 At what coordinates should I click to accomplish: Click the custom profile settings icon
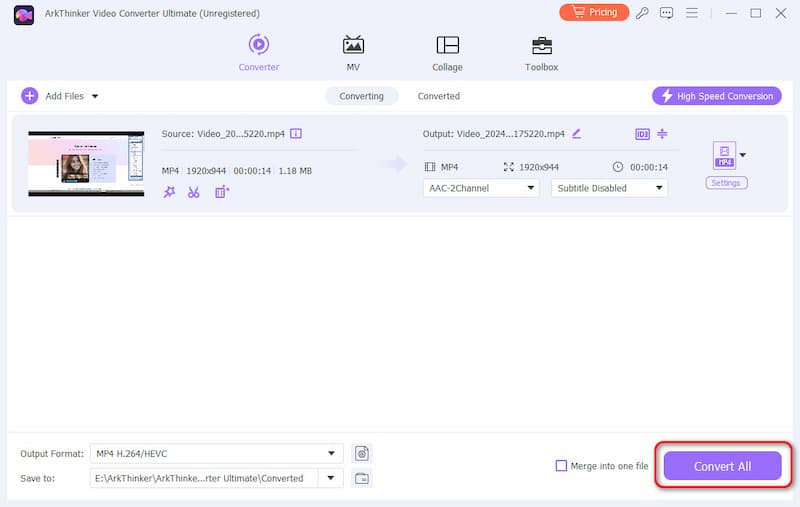(x=362, y=453)
